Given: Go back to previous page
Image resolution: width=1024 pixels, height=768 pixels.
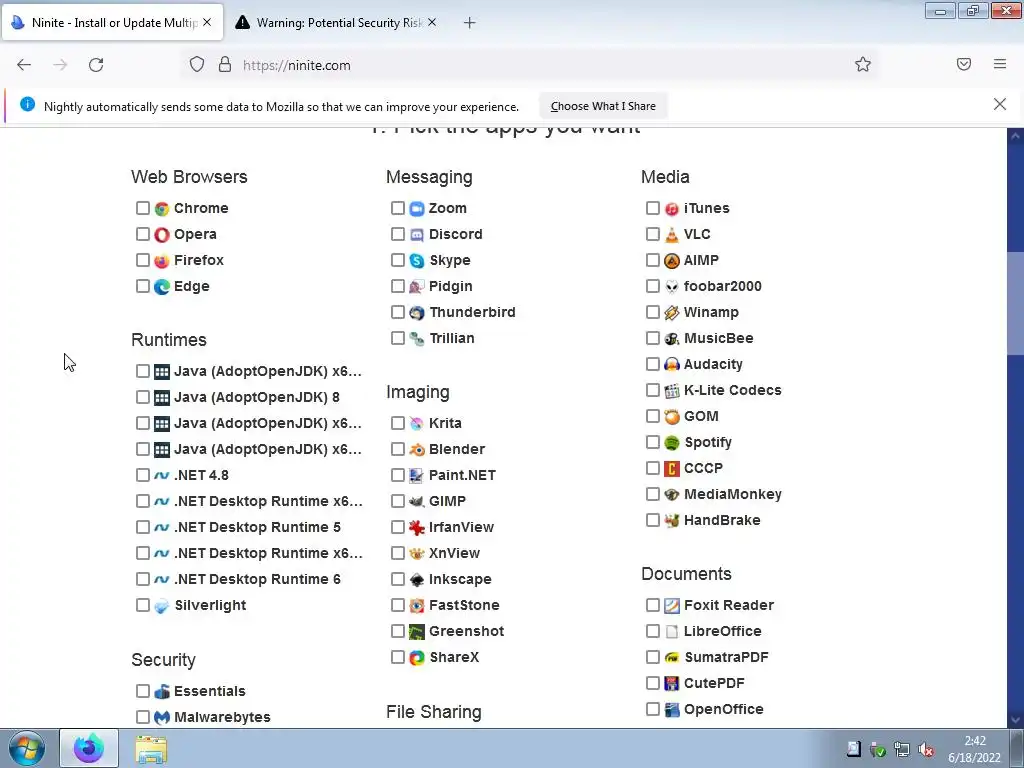Looking at the screenshot, I should coord(24,65).
